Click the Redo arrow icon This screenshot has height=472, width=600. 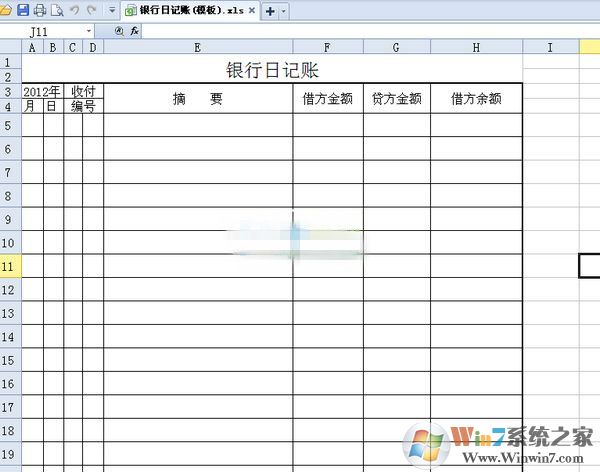(x=91, y=10)
